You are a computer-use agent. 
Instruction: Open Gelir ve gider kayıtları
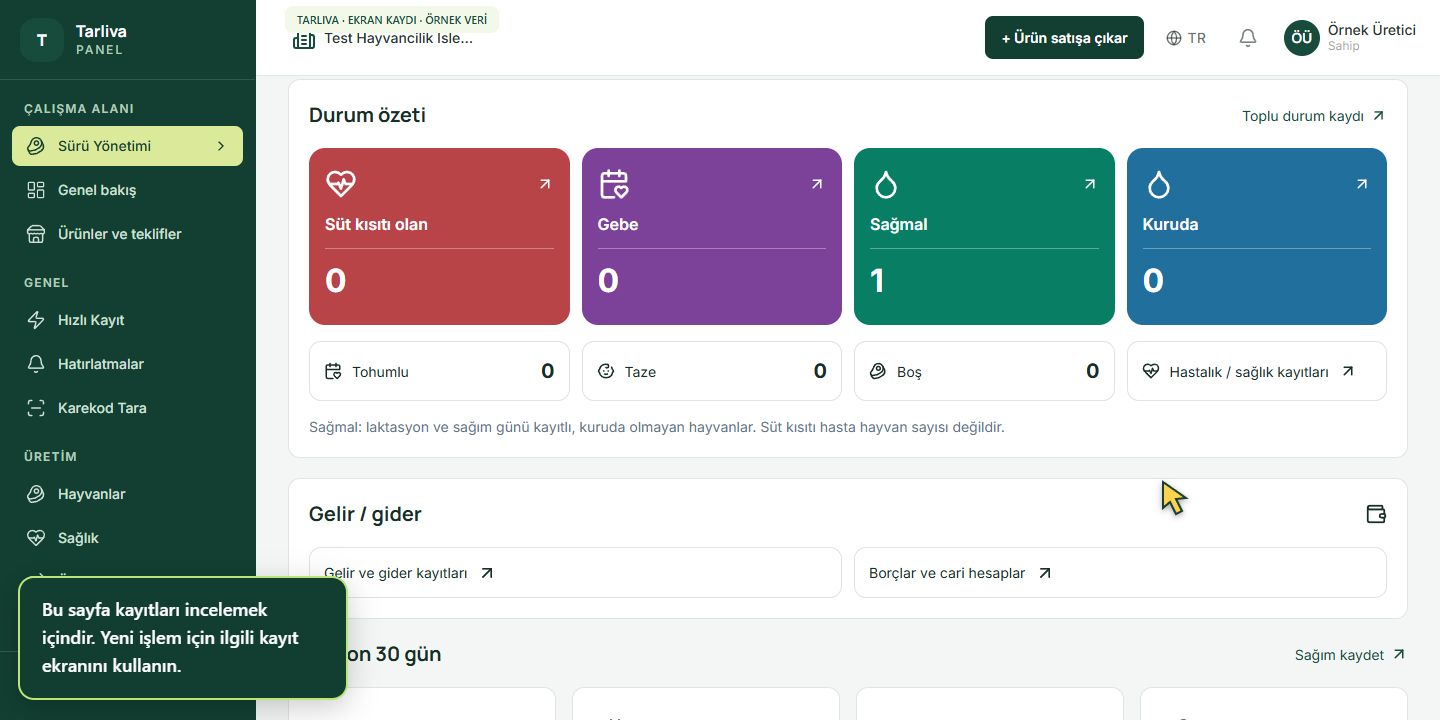(x=575, y=573)
